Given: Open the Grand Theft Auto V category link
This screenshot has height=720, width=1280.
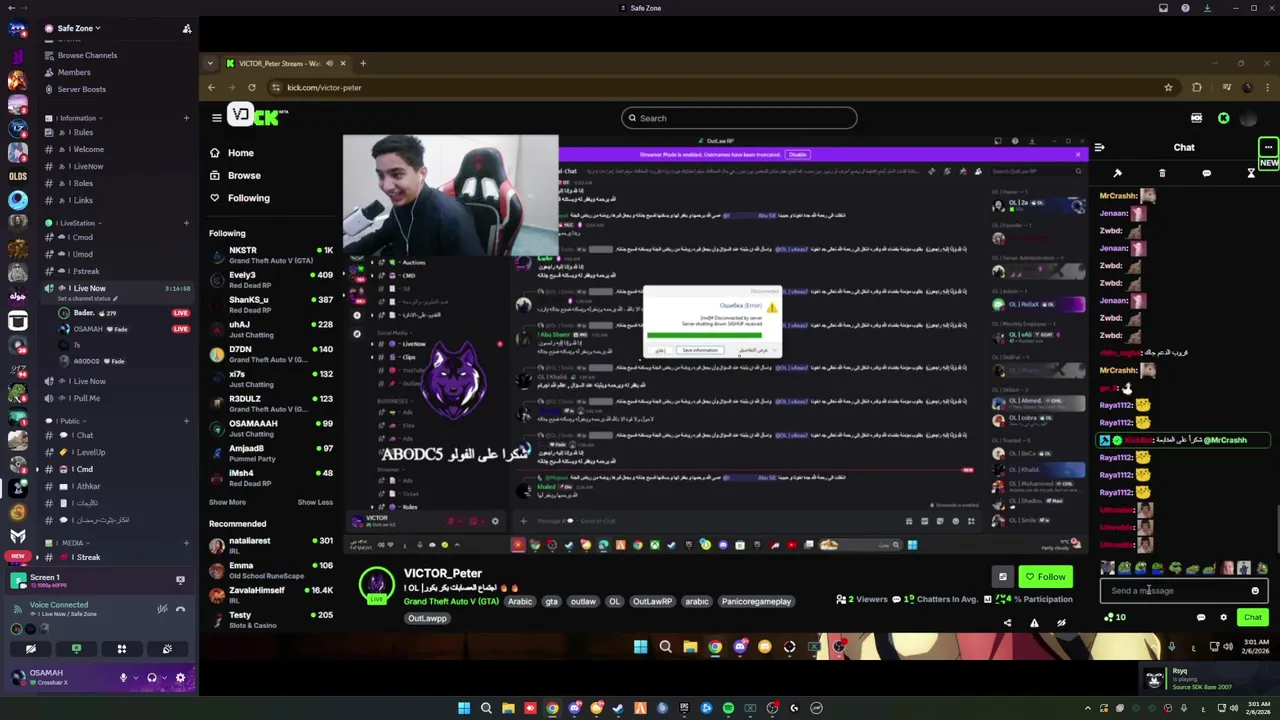Looking at the screenshot, I should point(451,602).
